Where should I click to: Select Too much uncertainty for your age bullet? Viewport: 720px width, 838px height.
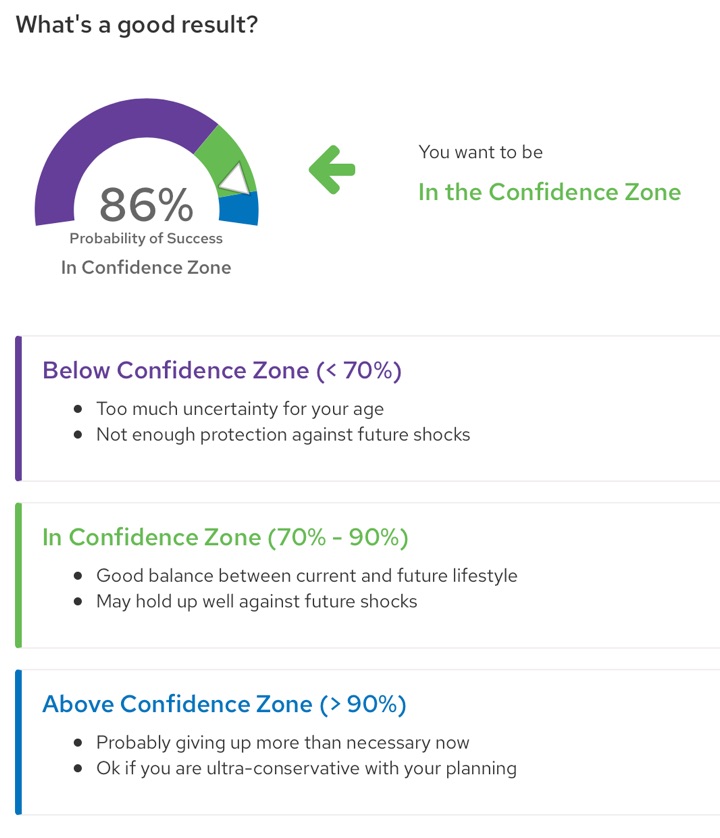(x=240, y=409)
